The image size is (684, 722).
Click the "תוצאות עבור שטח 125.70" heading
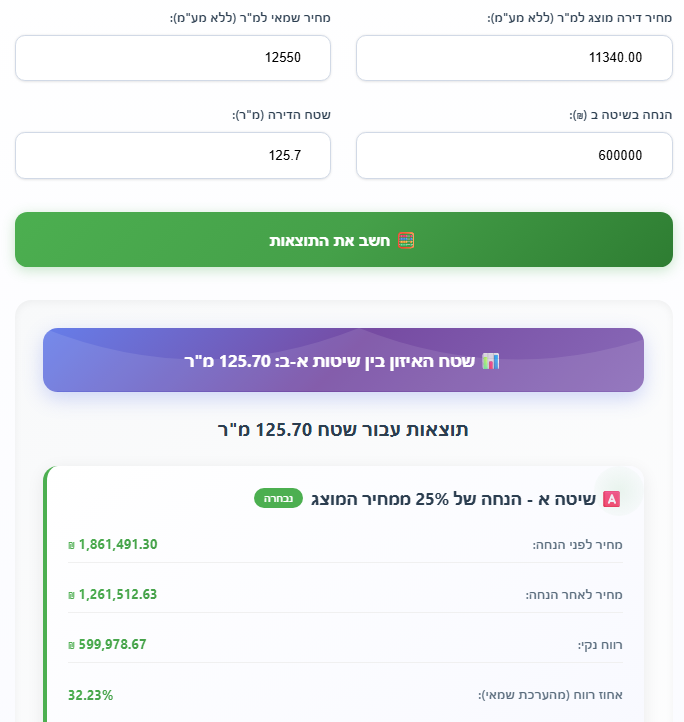coord(343,430)
